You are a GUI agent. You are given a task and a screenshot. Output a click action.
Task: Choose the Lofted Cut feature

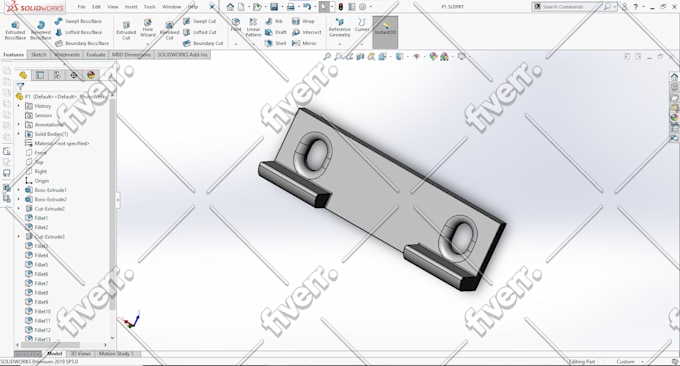(x=199, y=32)
